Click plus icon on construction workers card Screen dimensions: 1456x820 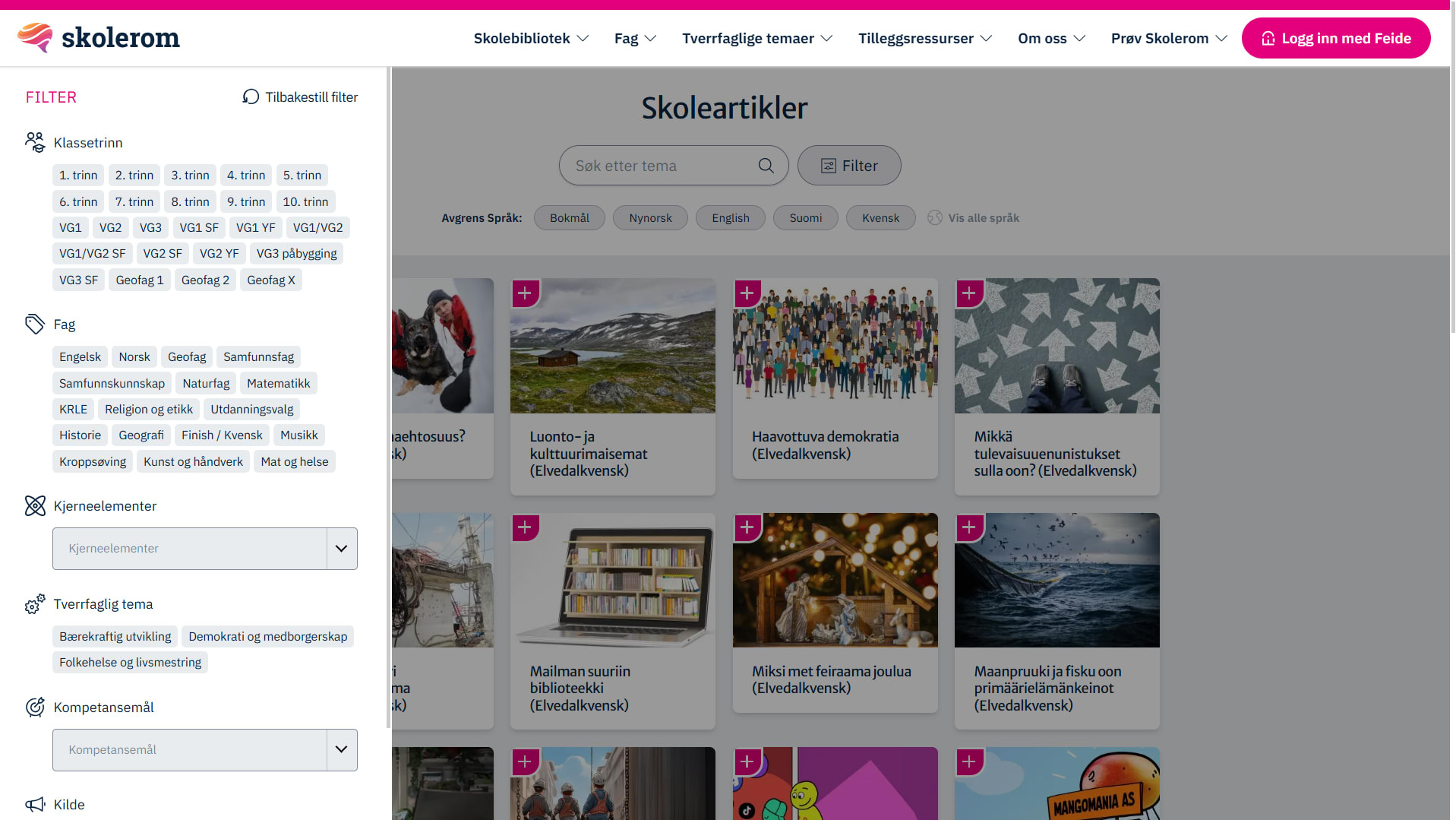tap(525, 761)
